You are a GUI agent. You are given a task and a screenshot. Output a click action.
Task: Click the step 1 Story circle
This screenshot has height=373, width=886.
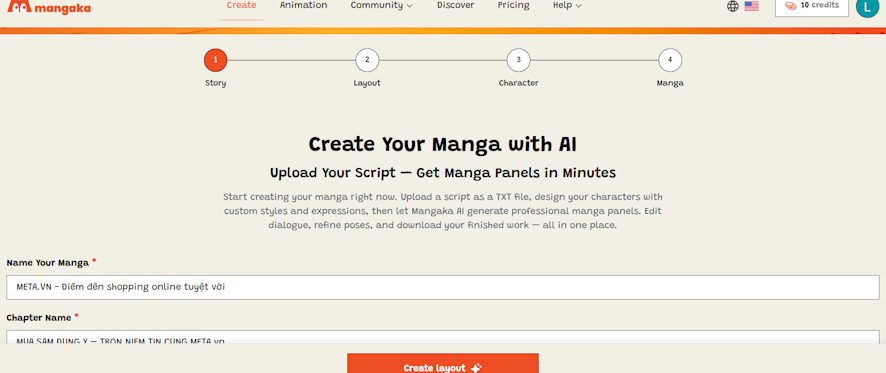point(215,60)
